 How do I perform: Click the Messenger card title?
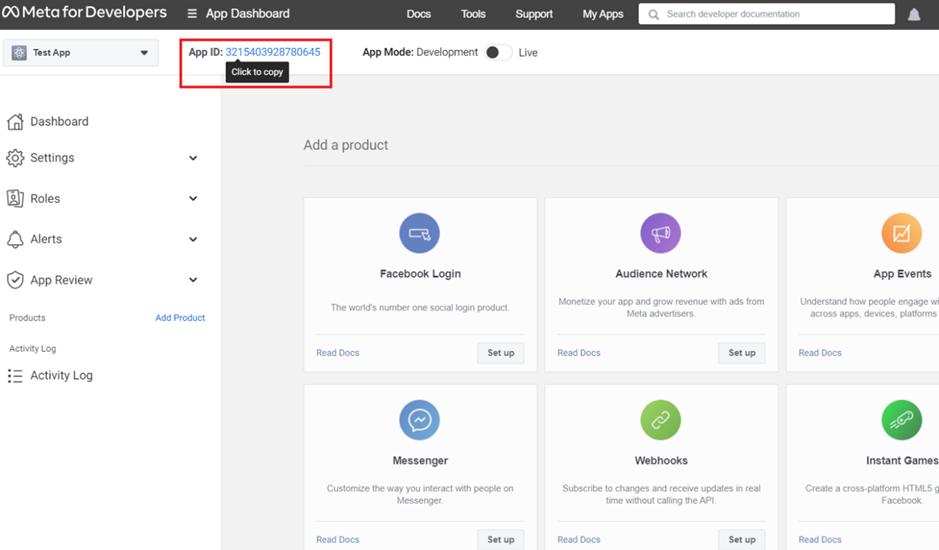tap(420, 461)
